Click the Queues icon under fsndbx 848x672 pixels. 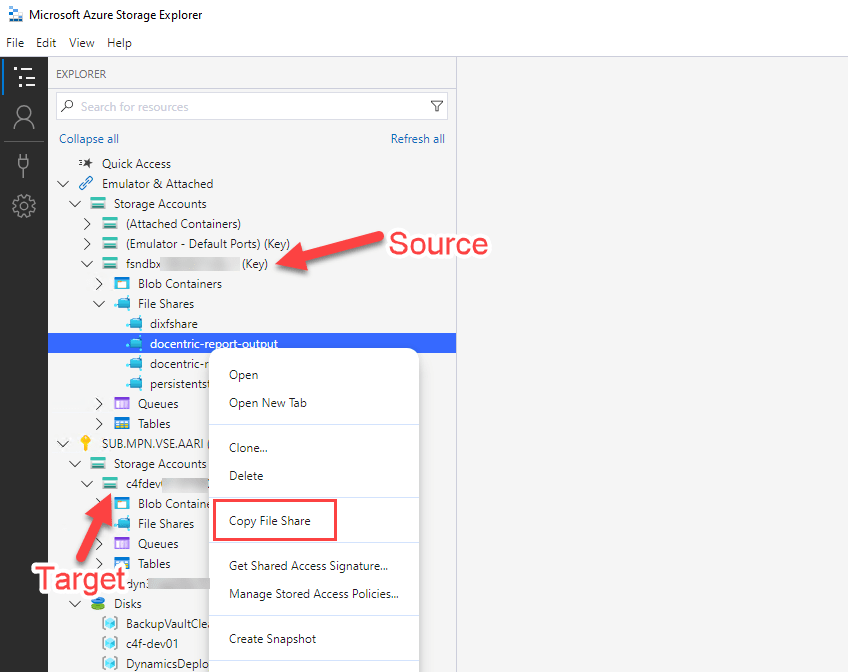point(122,403)
